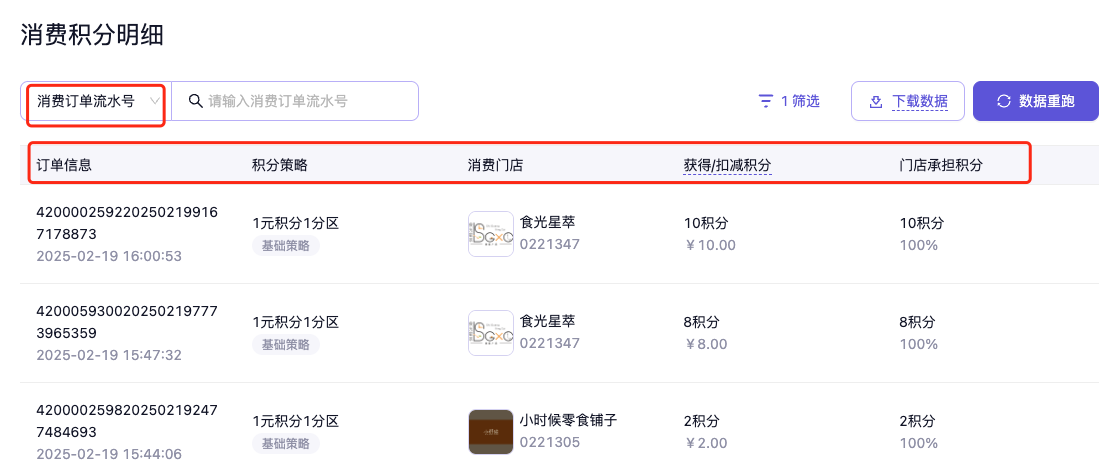The height and width of the screenshot is (476, 1119).
Task: Click the chevron arrow of 消费订单流水号 selector
Action: (155, 101)
